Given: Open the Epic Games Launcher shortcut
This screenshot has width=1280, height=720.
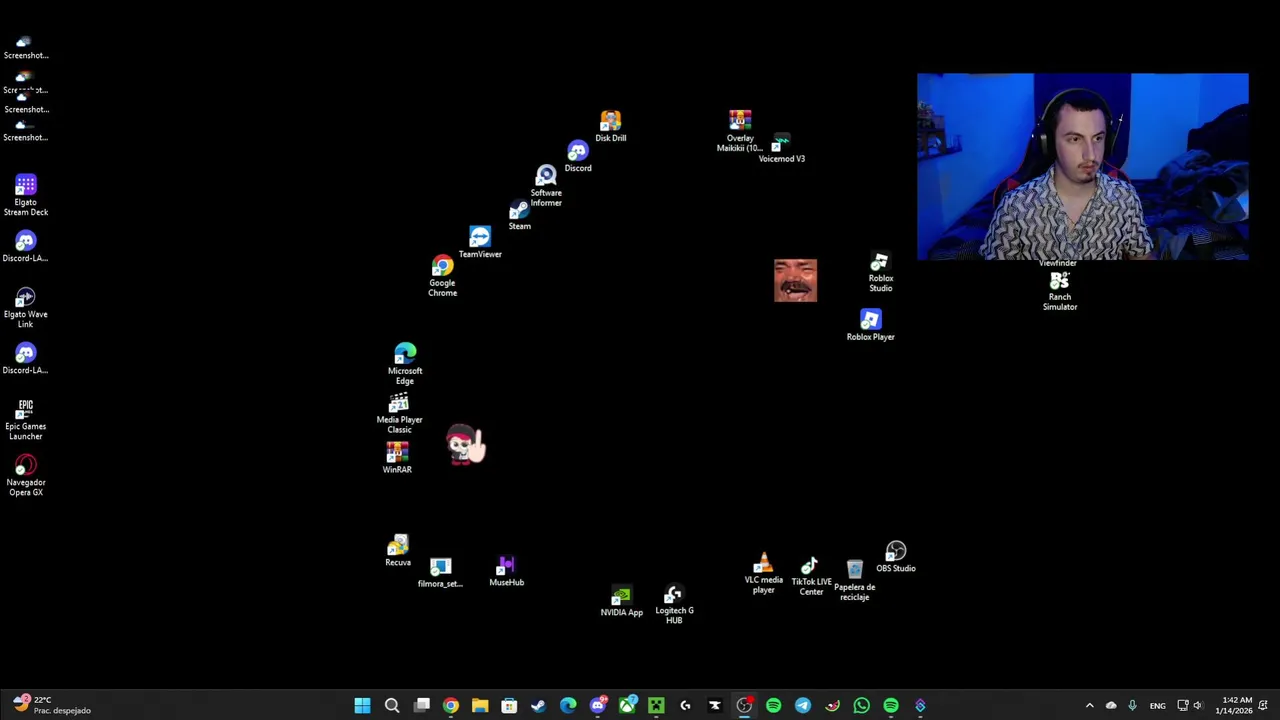Looking at the screenshot, I should (x=26, y=420).
